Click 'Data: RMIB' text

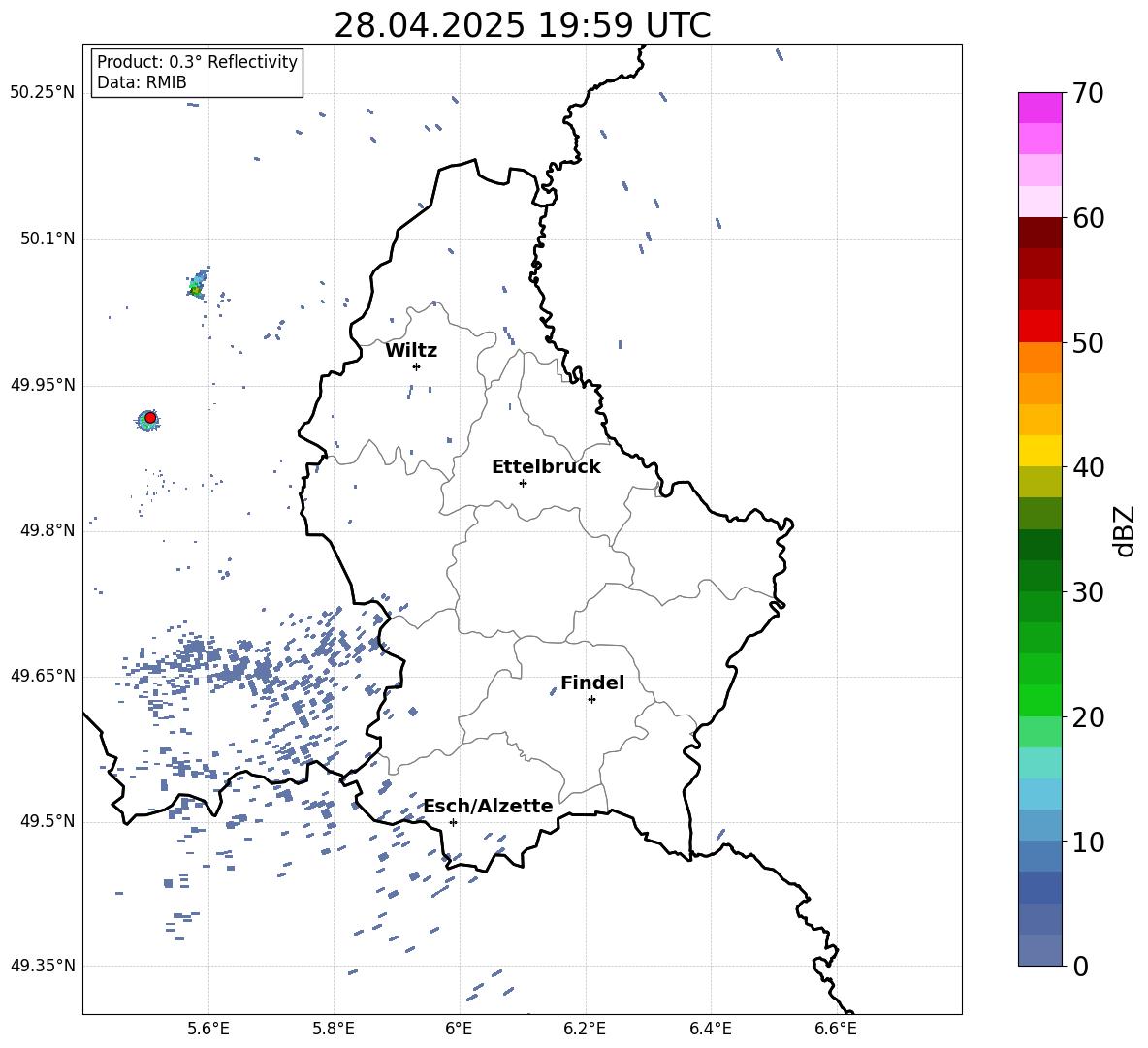tap(142, 82)
